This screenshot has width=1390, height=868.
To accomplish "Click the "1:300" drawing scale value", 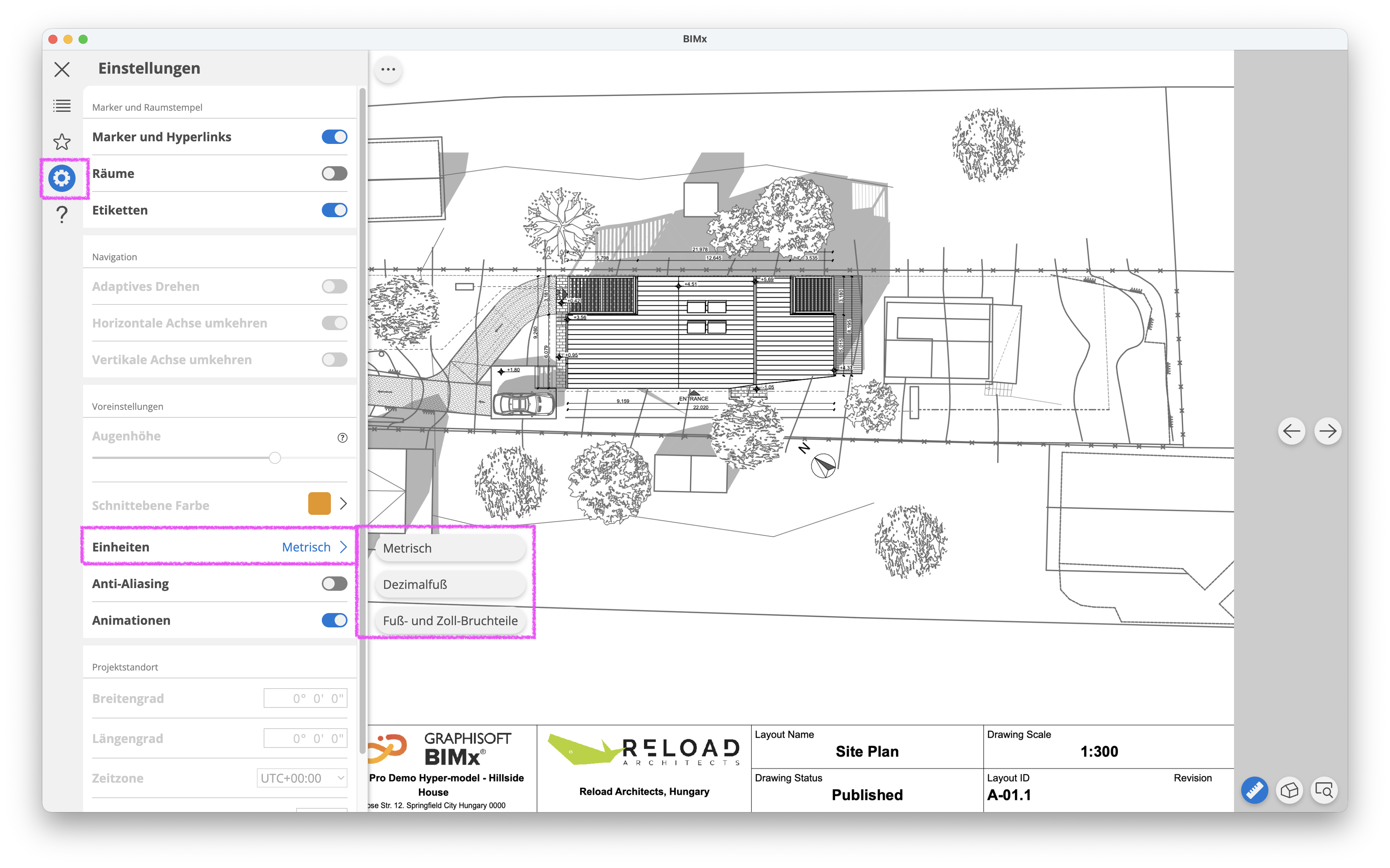I will [1099, 751].
